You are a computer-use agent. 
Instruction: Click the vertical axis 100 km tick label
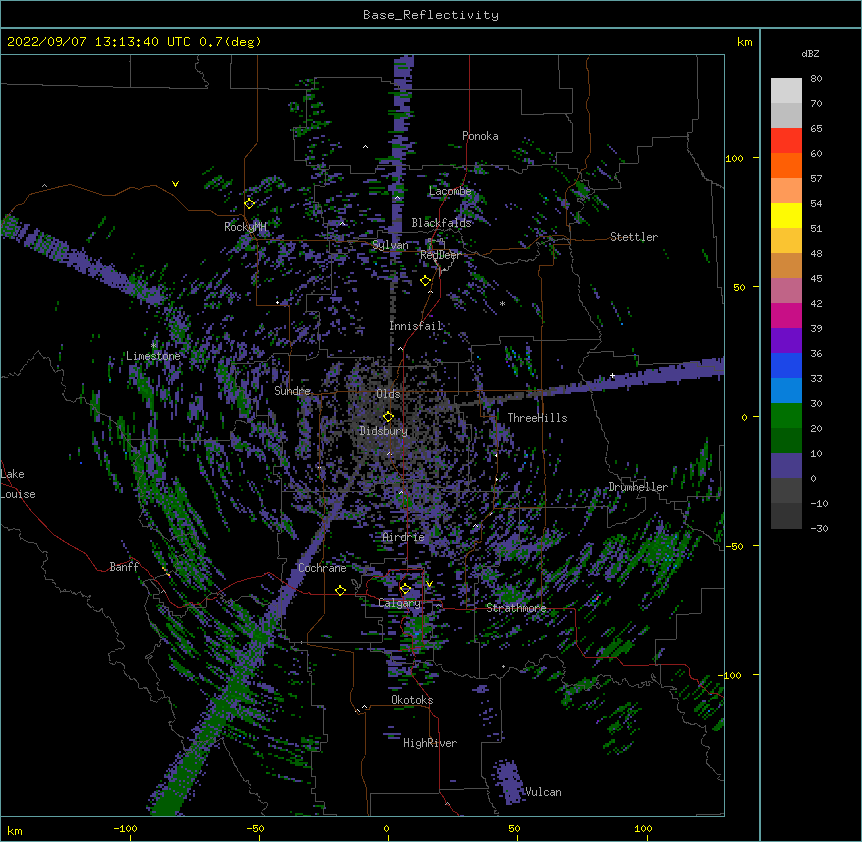(734, 158)
